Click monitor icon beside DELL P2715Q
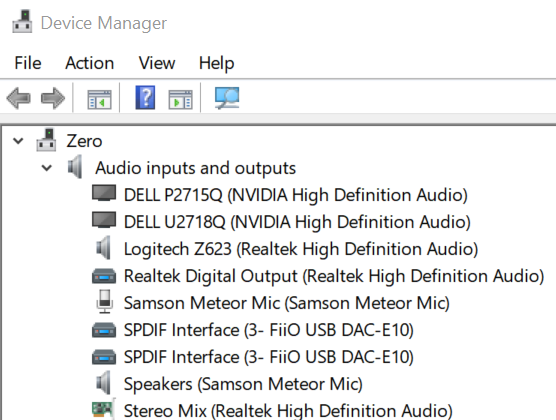Image resolution: width=556 pixels, height=420 pixels. click(104, 193)
